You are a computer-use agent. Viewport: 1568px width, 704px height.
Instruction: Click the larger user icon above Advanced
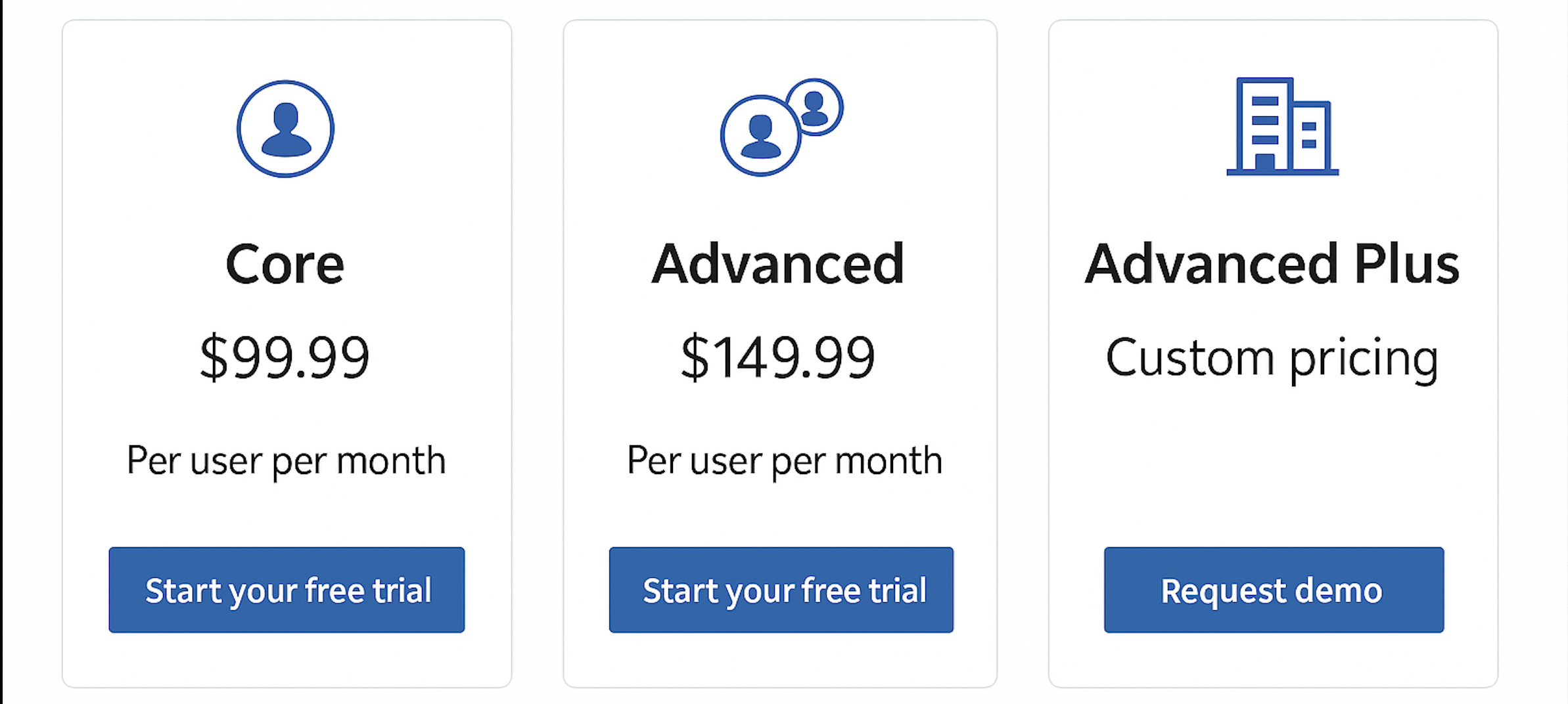[760, 136]
